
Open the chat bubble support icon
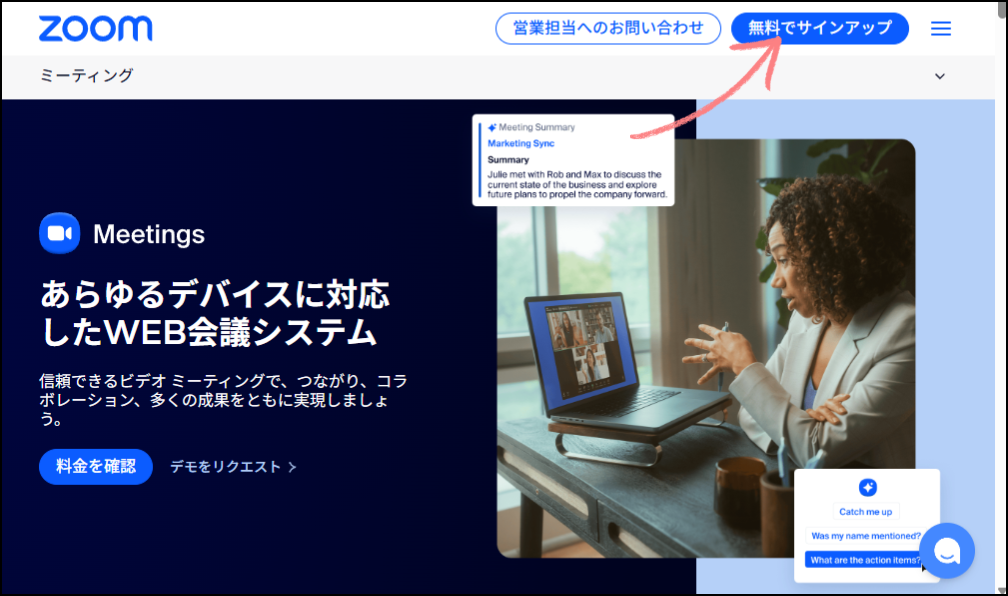947,551
